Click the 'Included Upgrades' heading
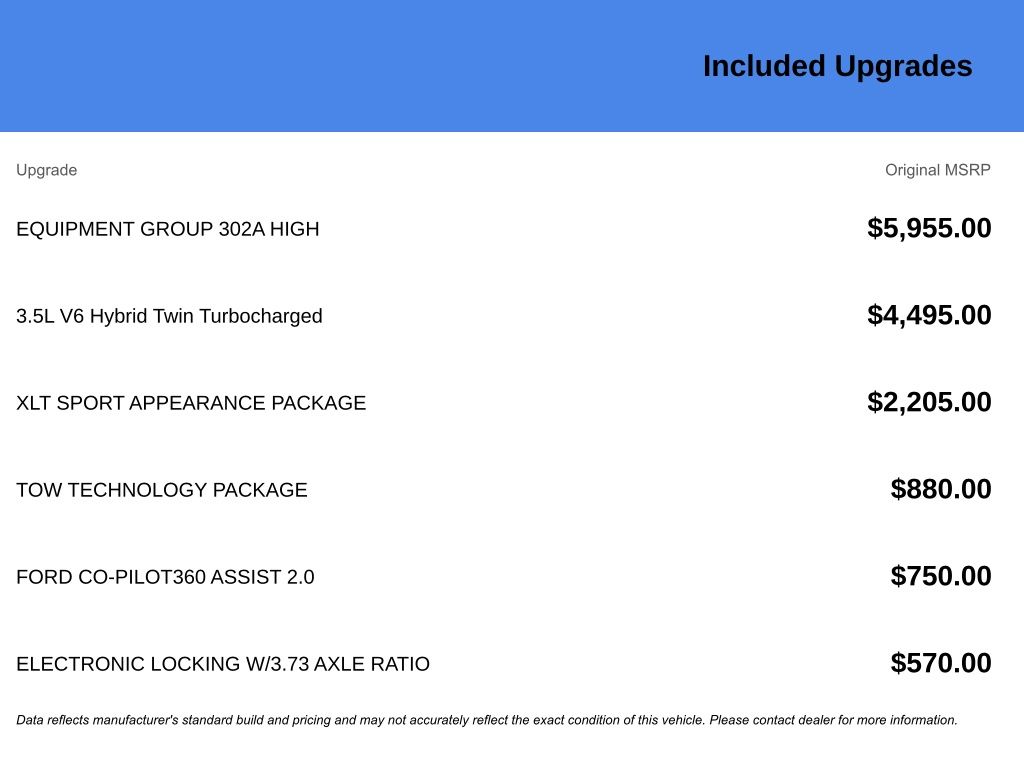The height and width of the screenshot is (768, 1024). coord(837,66)
